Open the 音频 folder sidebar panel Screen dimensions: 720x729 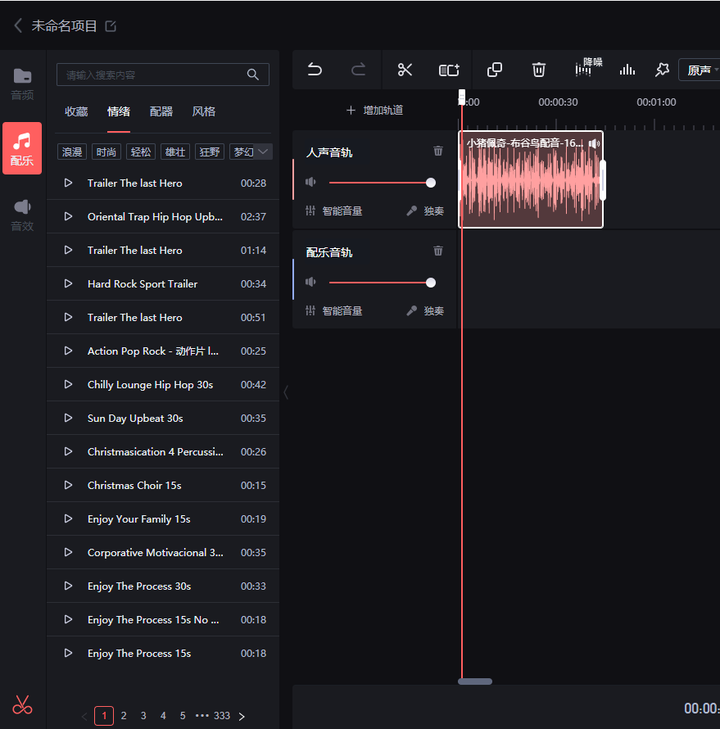(x=22, y=84)
